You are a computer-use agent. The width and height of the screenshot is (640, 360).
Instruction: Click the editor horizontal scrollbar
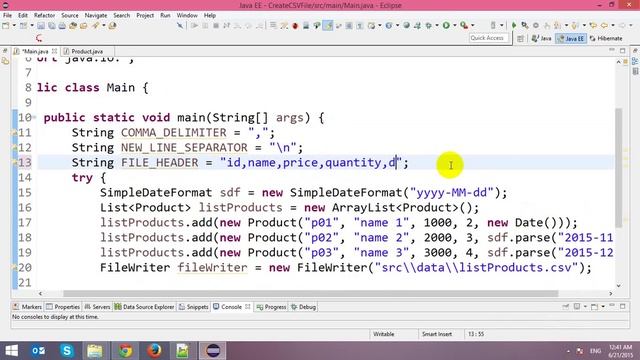[x=310, y=293]
